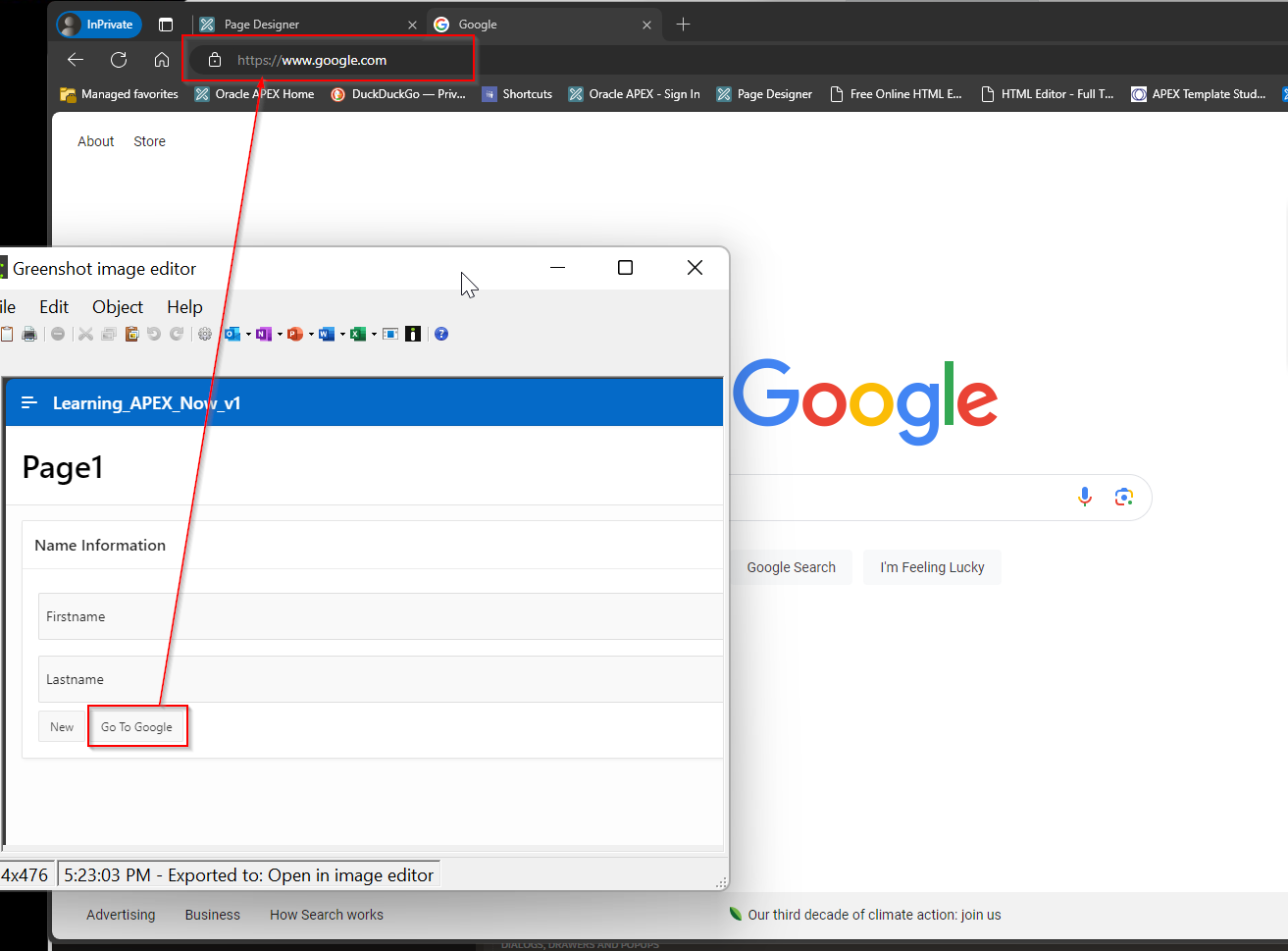Click the capture region icon in Greenshot toolbar
Viewport: 1288px width, 951px height.
coord(390,334)
